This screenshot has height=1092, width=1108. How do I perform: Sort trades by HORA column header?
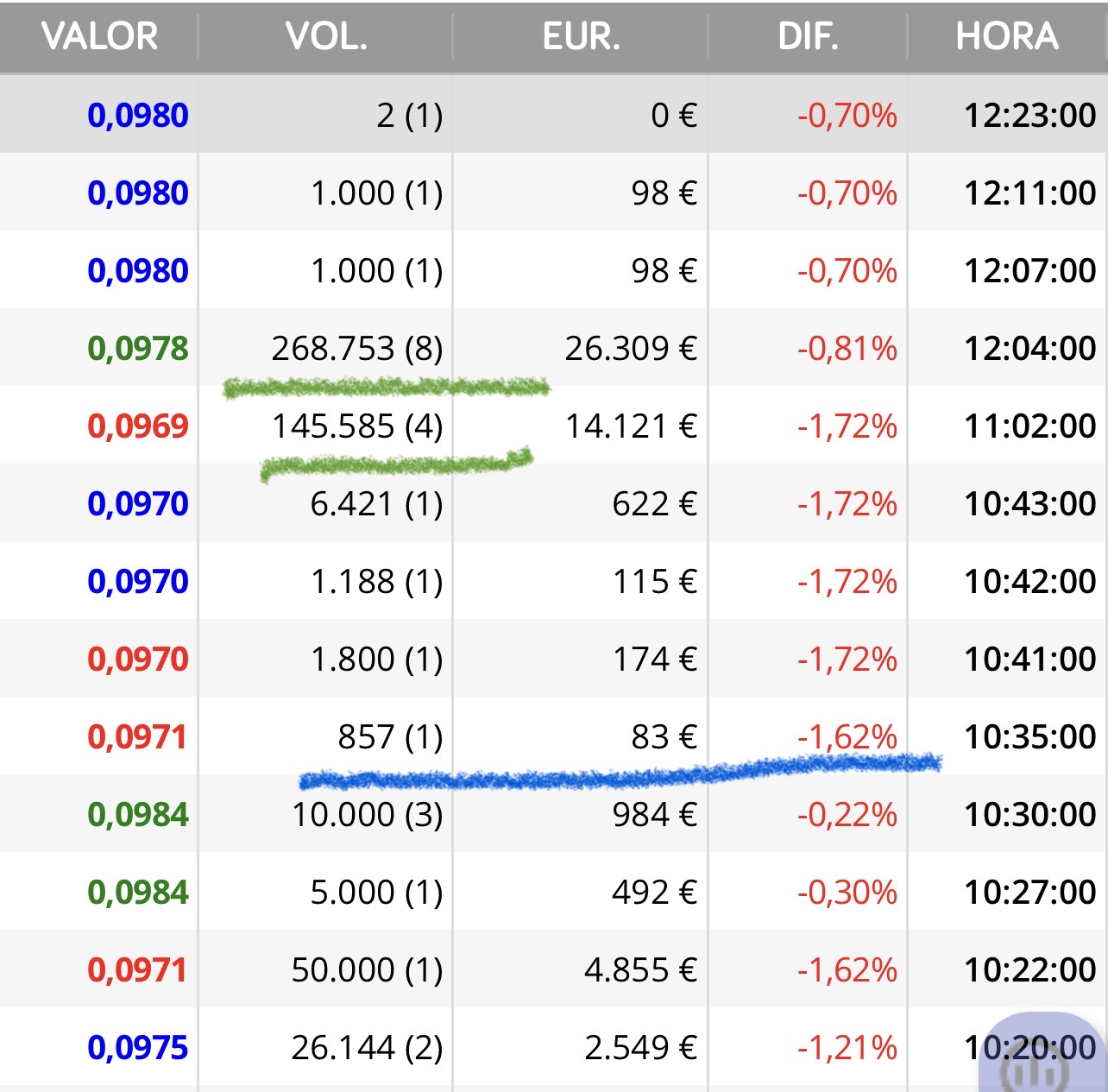pos(1007,37)
